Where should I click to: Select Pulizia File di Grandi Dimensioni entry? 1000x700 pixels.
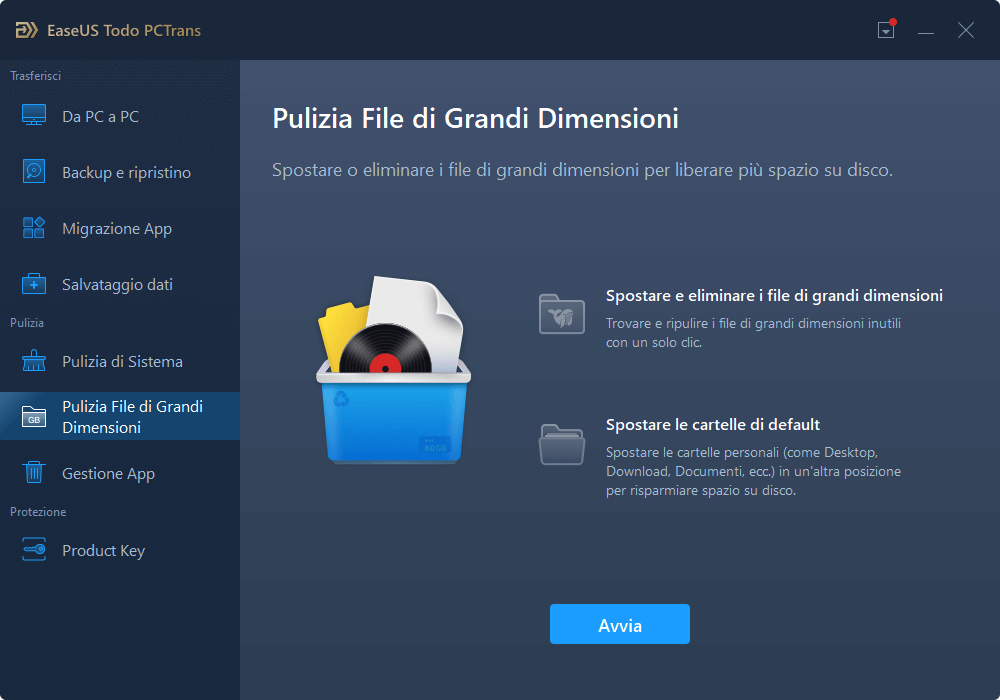pyautogui.click(x=120, y=416)
